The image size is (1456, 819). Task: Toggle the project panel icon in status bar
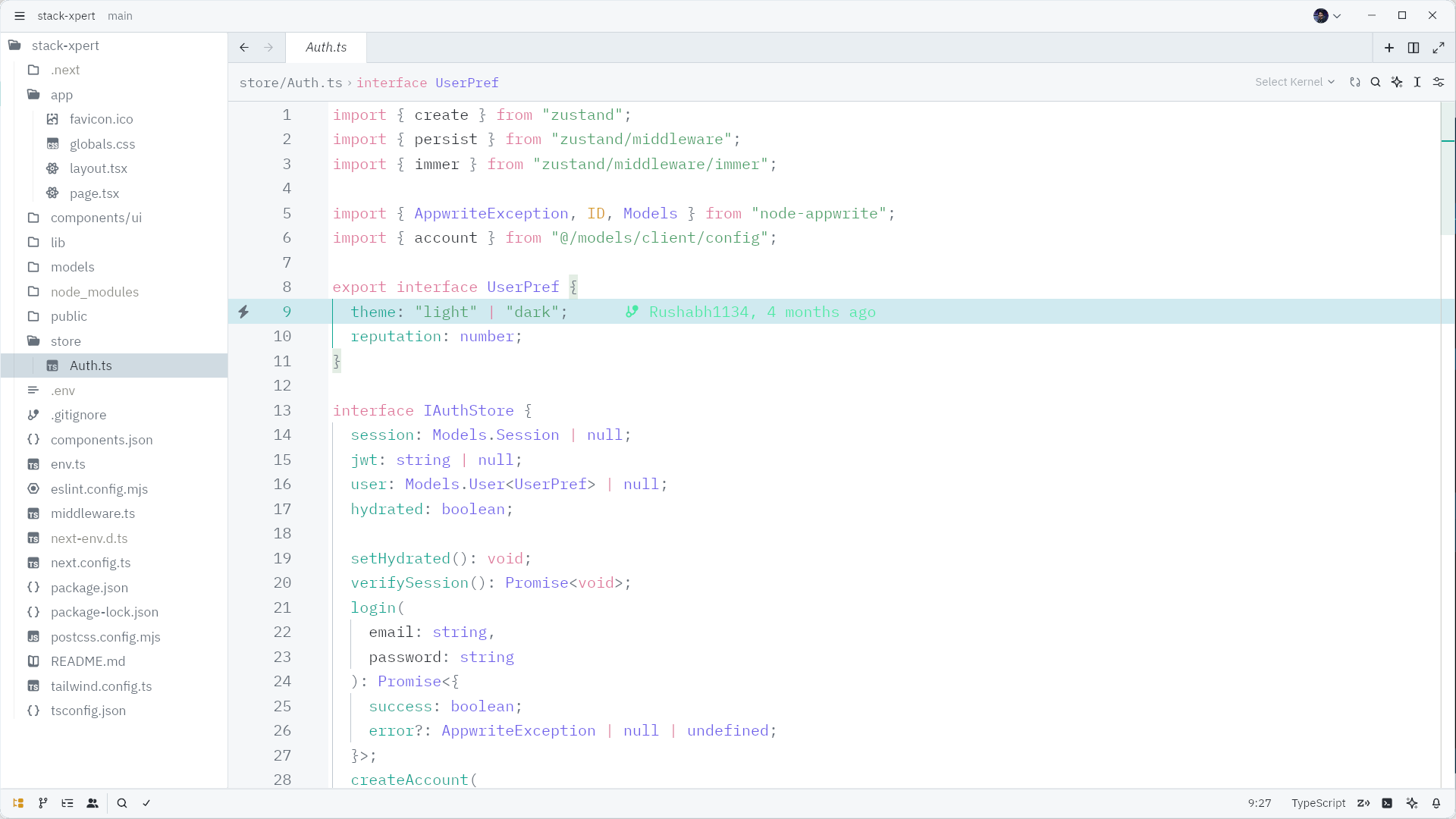[x=18, y=803]
